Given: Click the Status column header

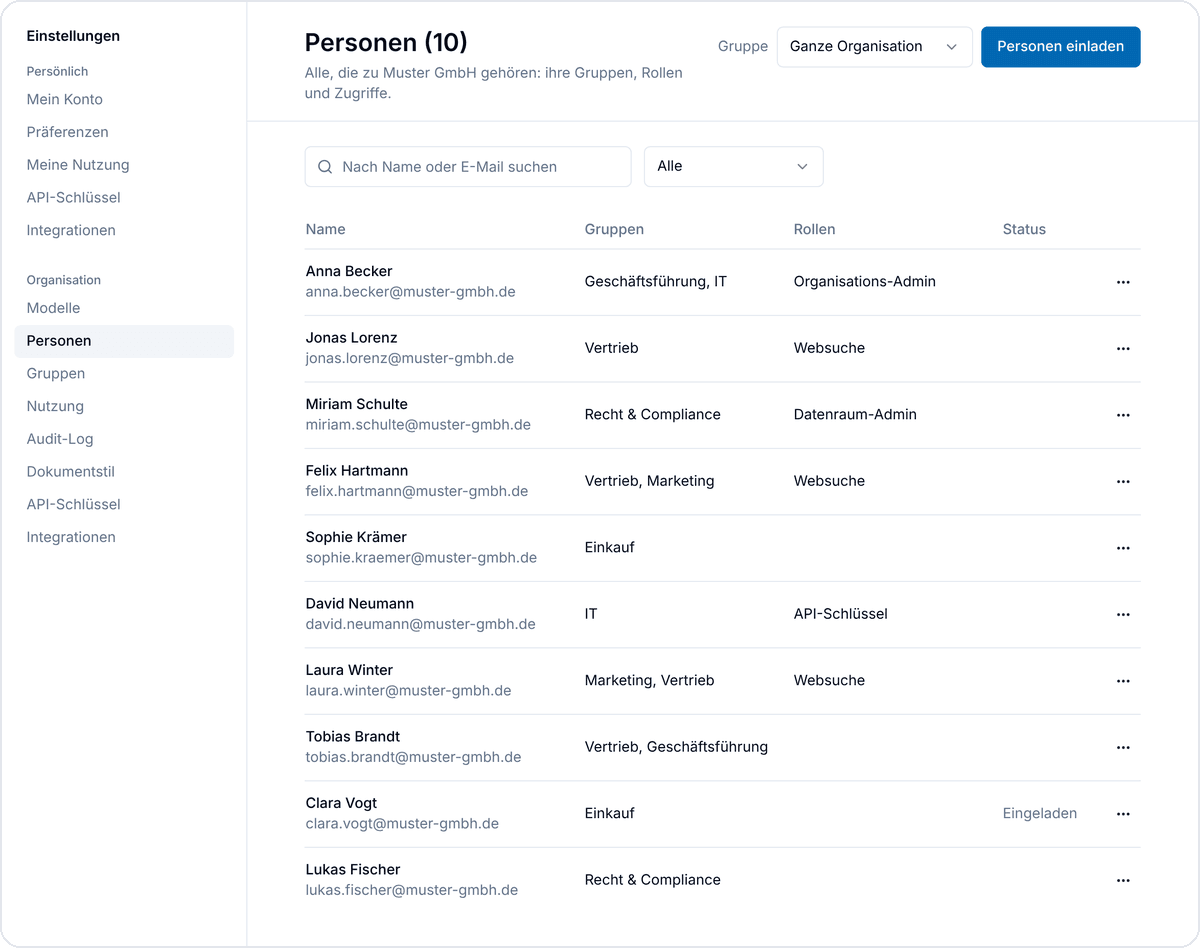Looking at the screenshot, I should (1024, 229).
